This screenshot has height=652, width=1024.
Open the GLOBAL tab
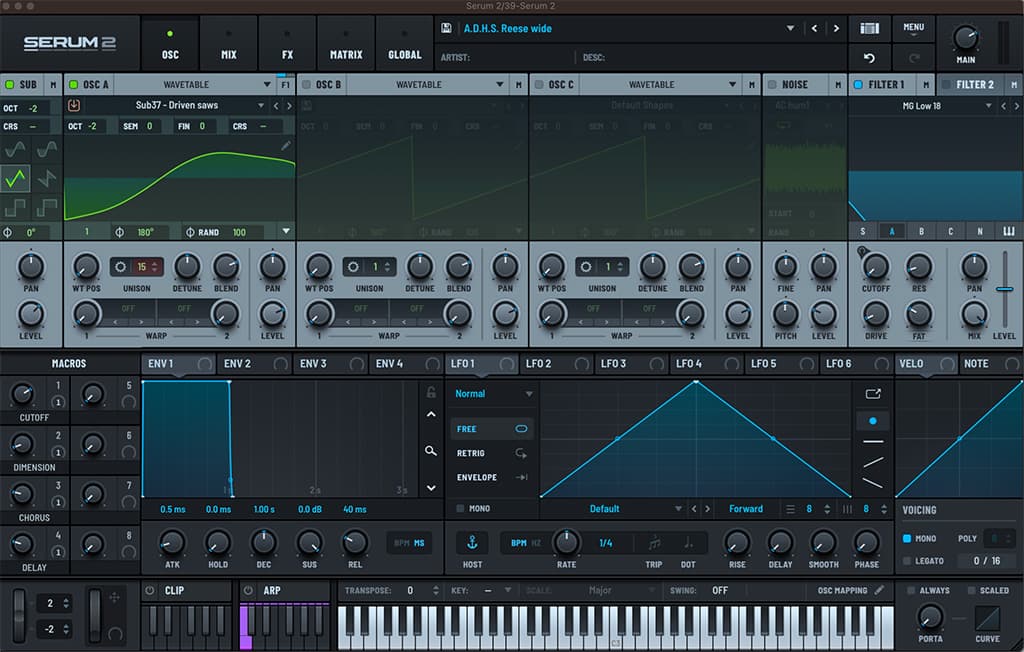[x=405, y=44]
